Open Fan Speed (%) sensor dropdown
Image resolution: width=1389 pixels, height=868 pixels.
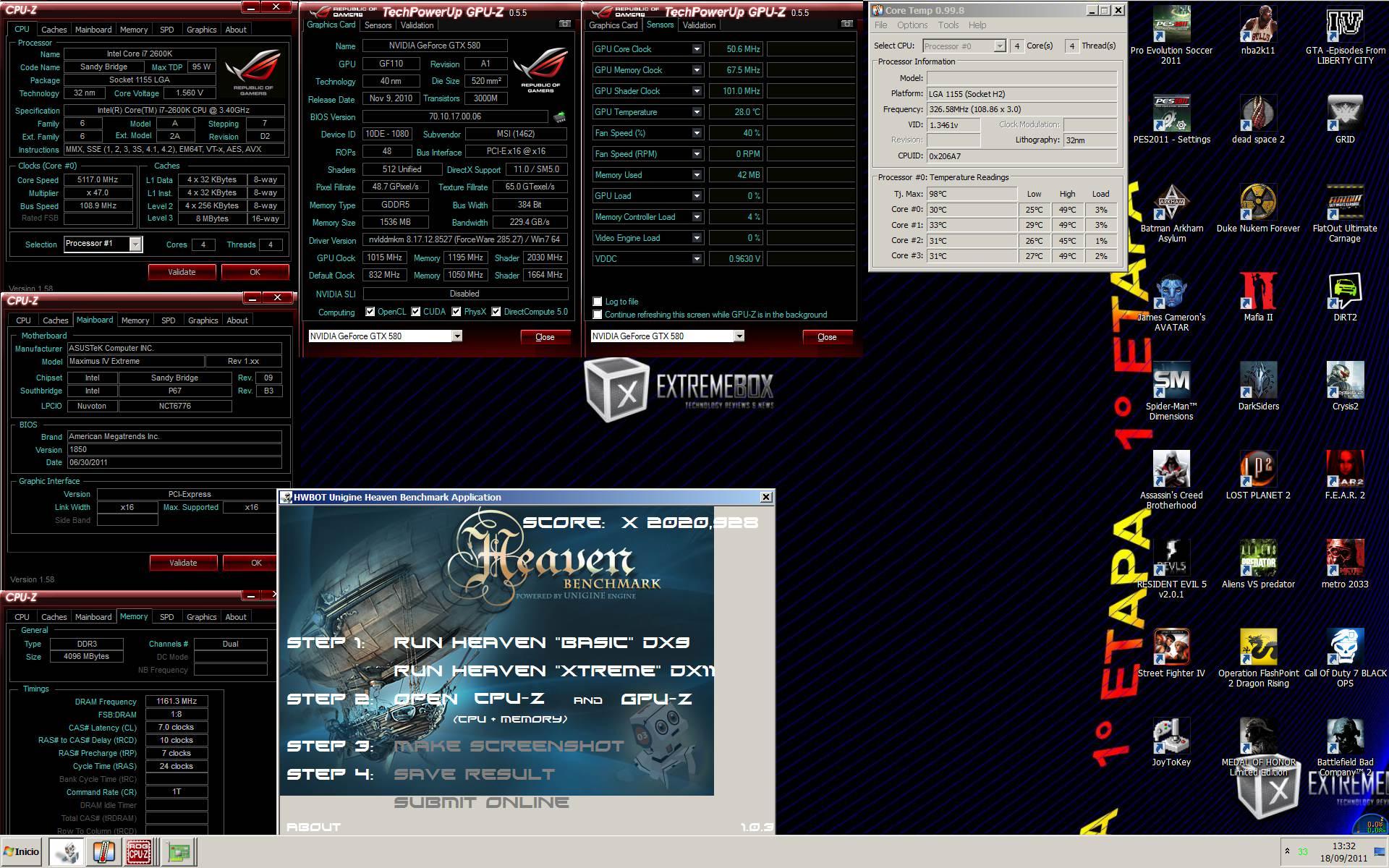[x=697, y=133]
